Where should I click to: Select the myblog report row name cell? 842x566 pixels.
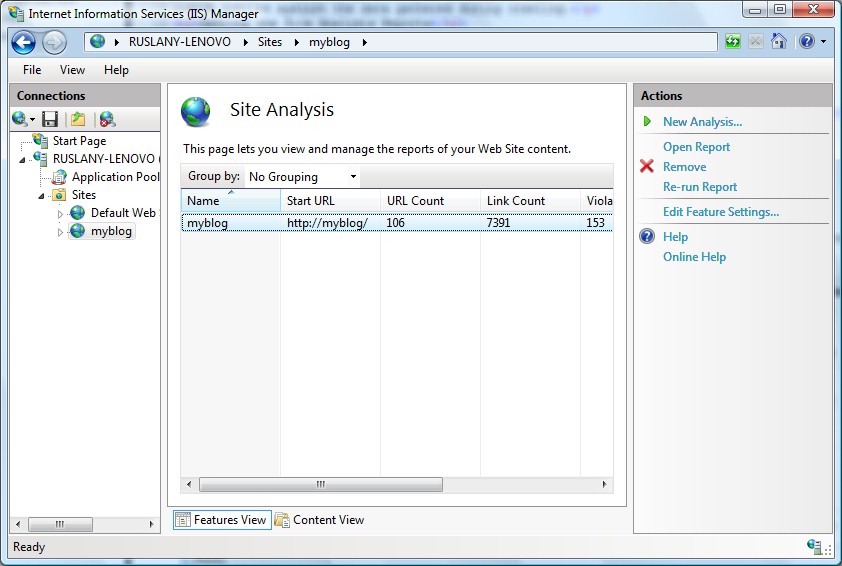(207, 223)
